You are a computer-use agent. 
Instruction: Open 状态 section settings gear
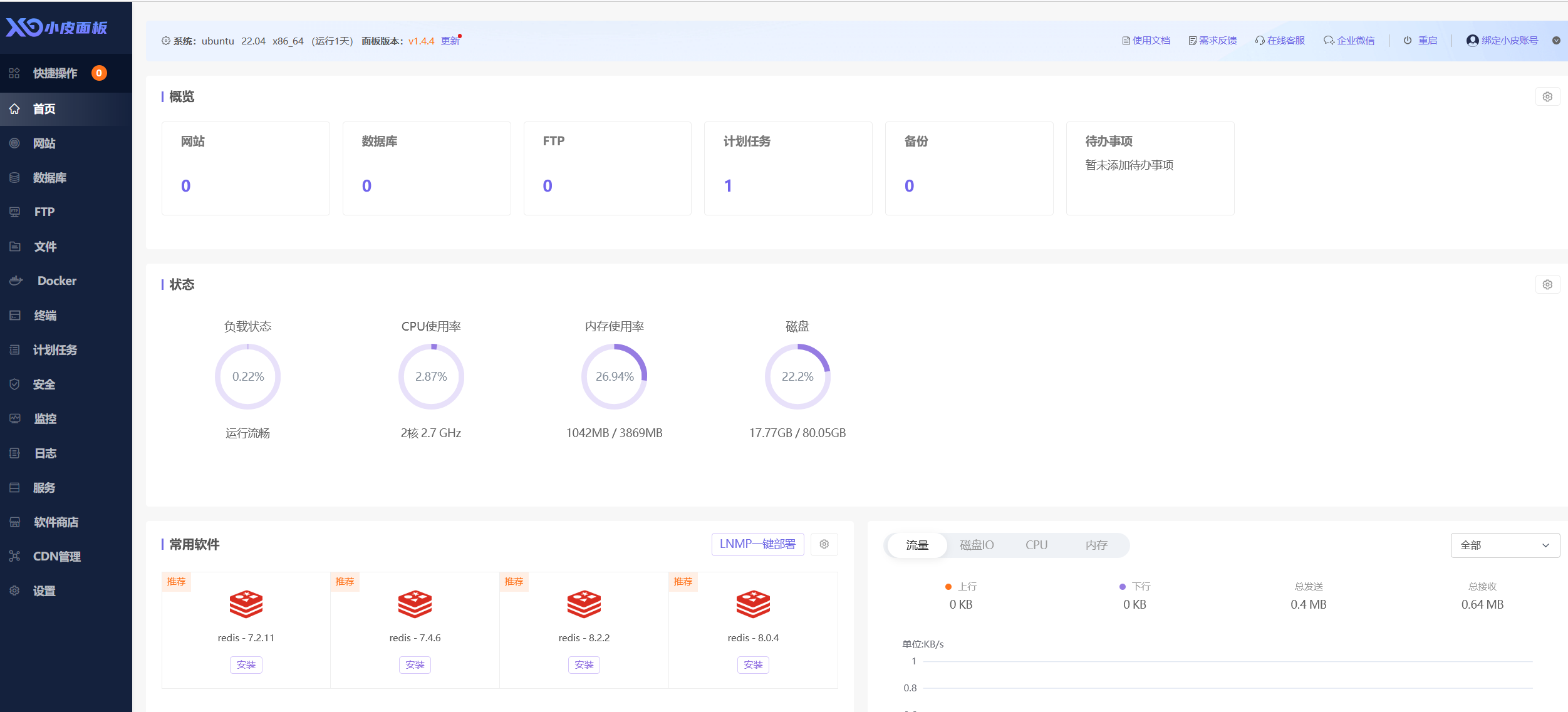coord(1547,285)
